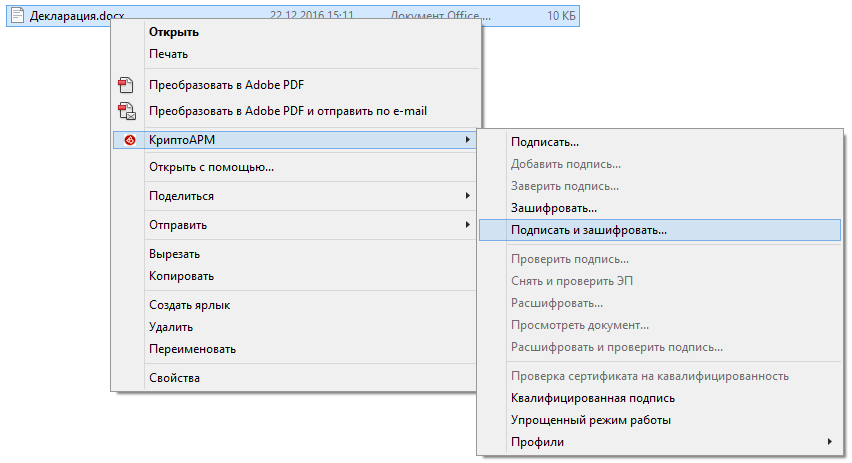Select Переименовать in the context menu

click(192, 349)
